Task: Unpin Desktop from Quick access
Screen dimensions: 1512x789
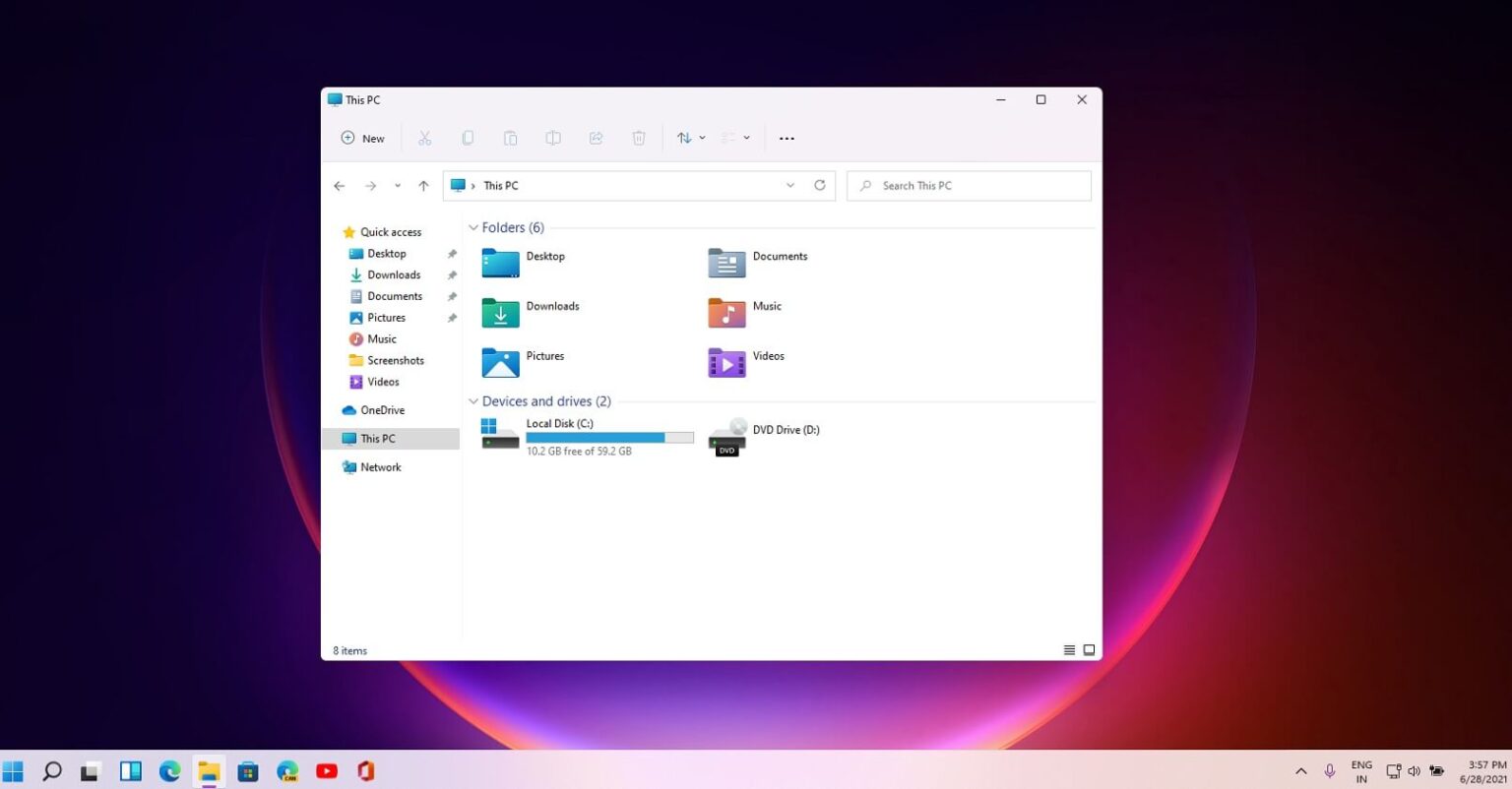Action: [x=452, y=253]
